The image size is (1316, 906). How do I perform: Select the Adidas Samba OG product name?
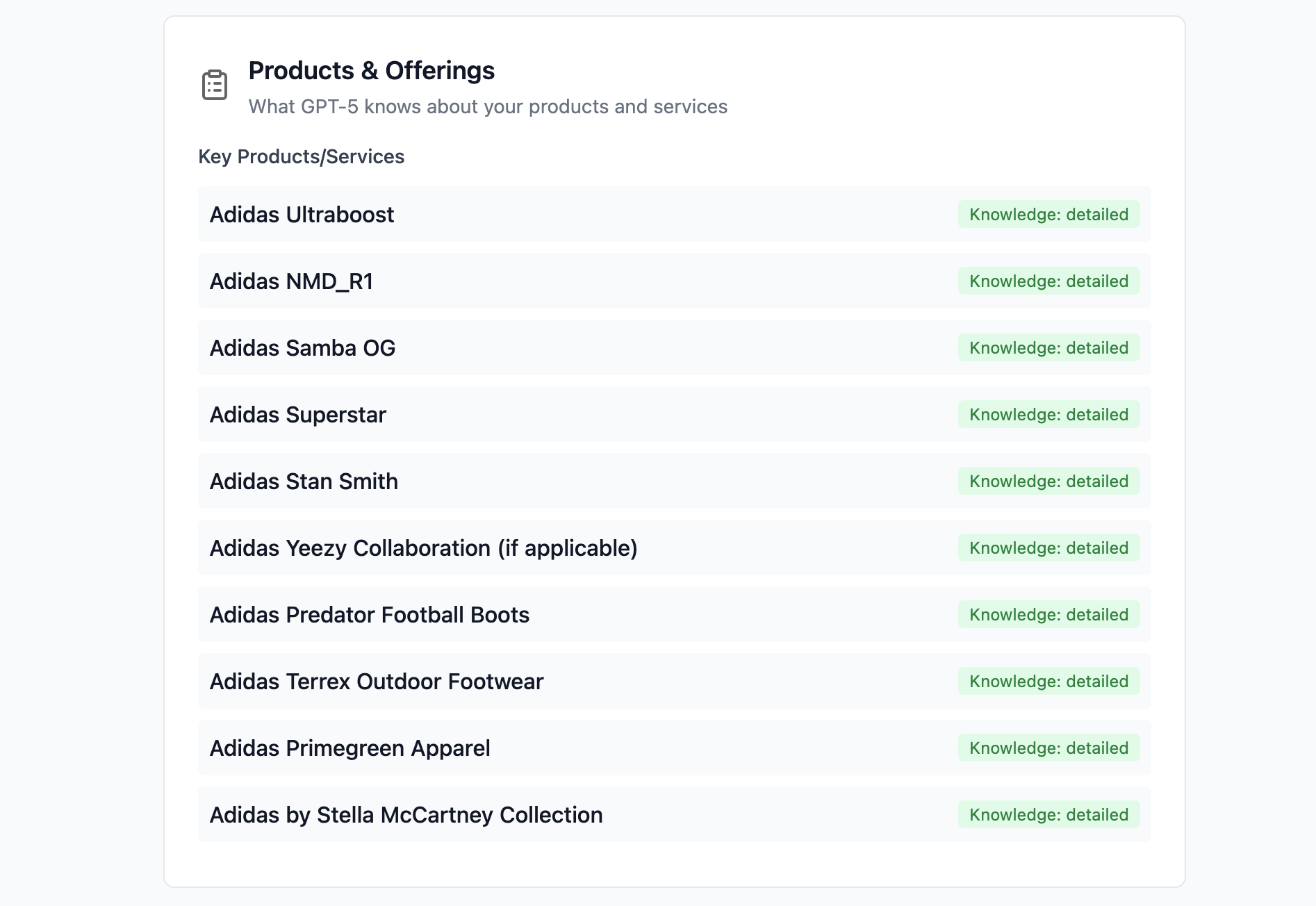302,348
